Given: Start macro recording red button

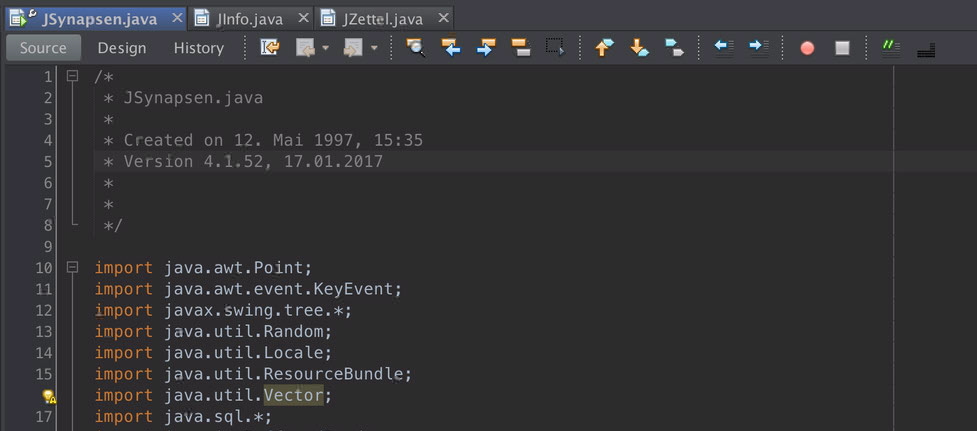Looking at the screenshot, I should coord(807,48).
